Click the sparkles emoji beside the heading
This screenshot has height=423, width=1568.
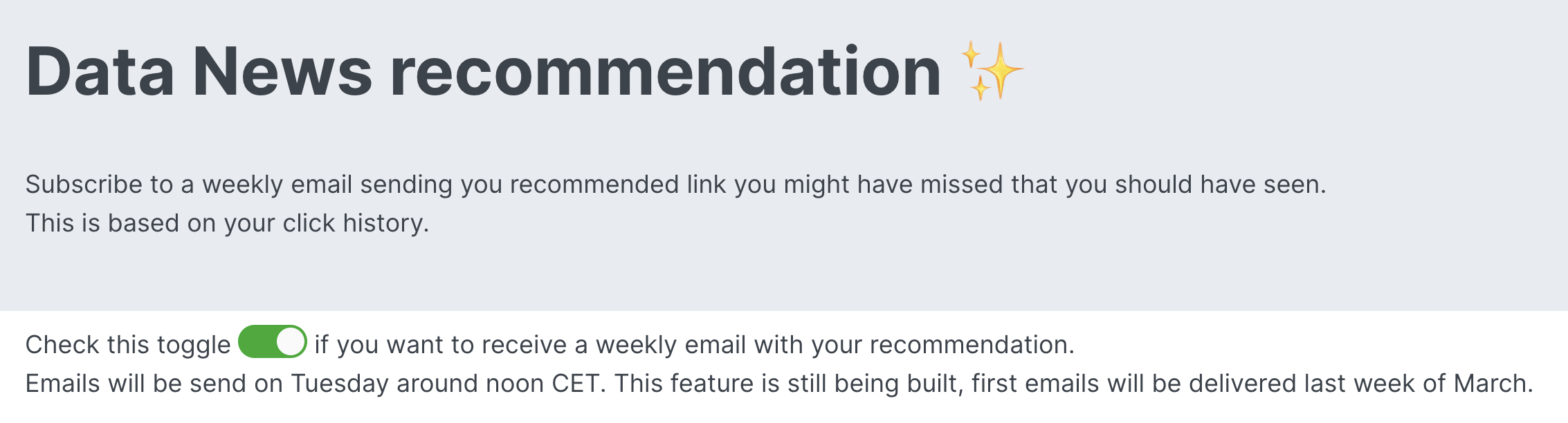tap(992, 71)
